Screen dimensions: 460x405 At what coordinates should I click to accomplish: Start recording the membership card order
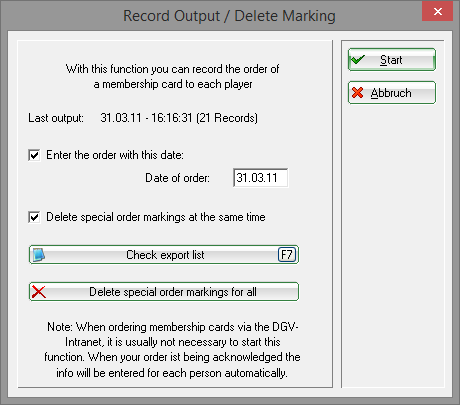click(392, 60)
